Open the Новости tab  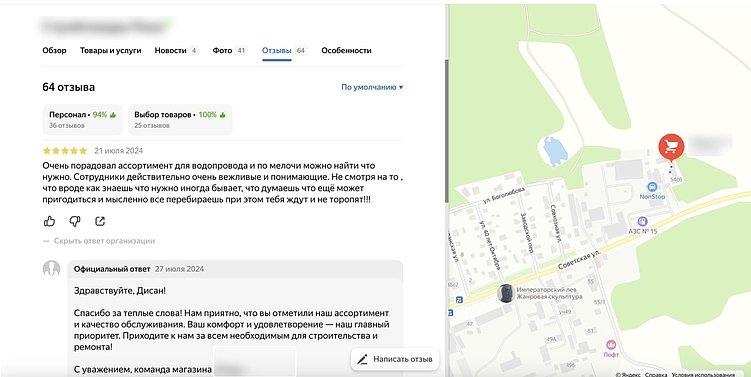point(176,50)
